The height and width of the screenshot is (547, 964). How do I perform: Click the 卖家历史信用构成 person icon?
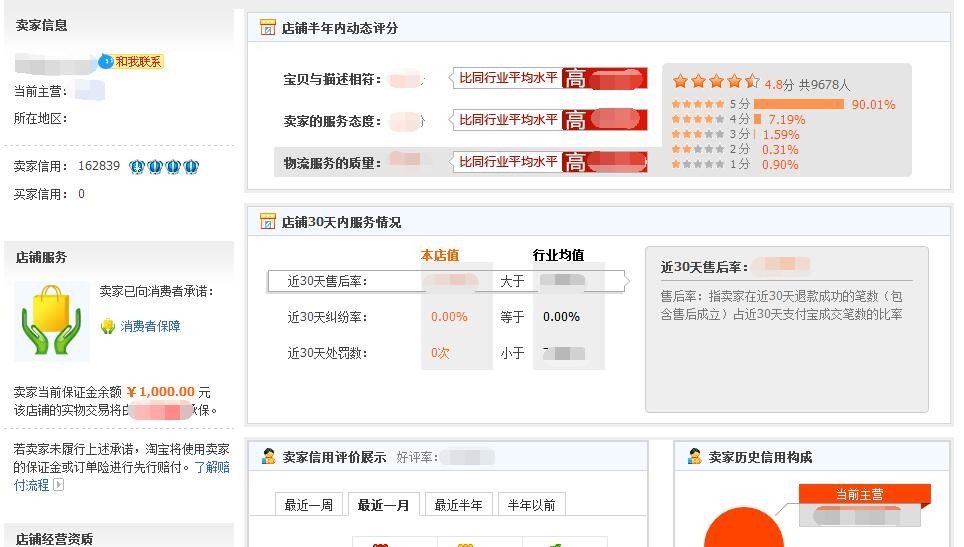coord(694,457)
